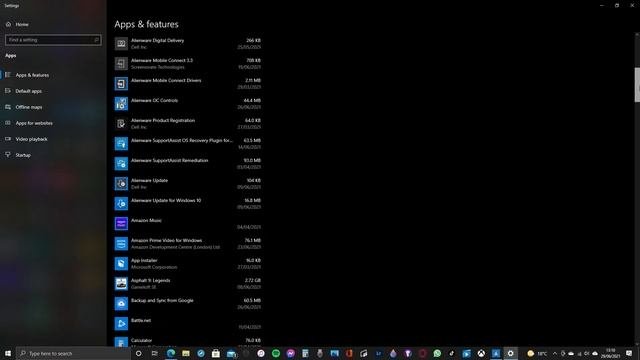The image size is (640, 360).
Task: Click Amazon Prime Video for Windows entry
Action: 188,244
